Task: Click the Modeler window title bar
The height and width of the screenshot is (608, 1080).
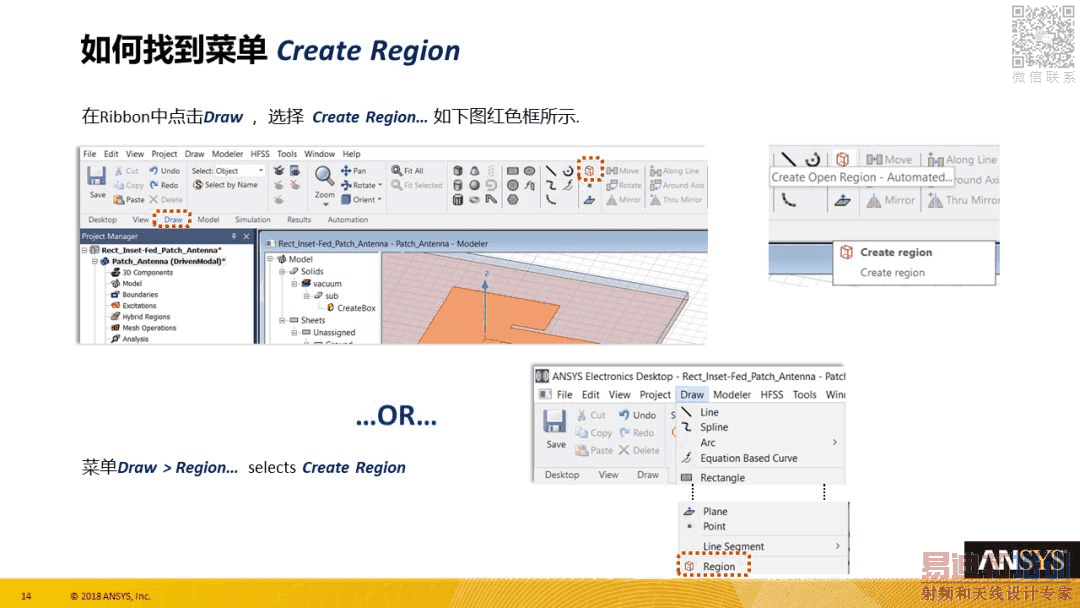Action: (486, 244)
